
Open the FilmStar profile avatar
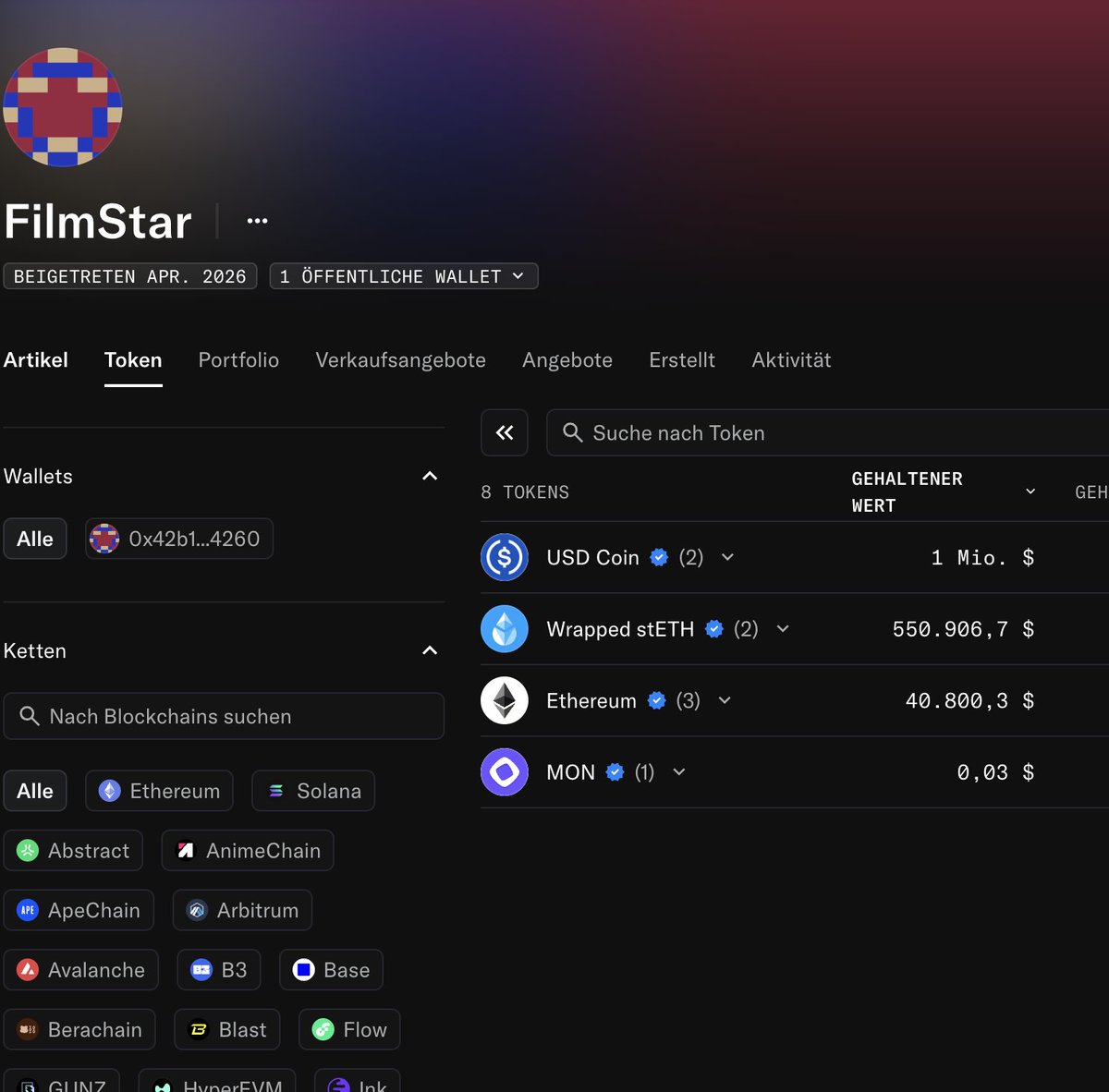pos(63,107)
